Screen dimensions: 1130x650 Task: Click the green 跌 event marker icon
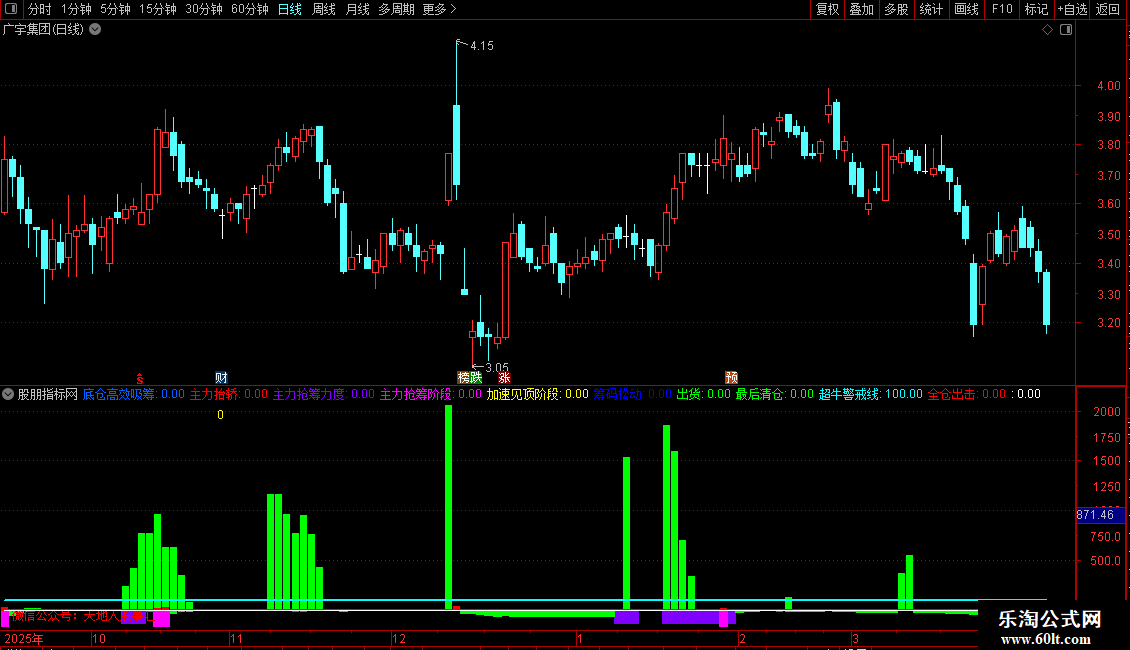tap(476, 378)
